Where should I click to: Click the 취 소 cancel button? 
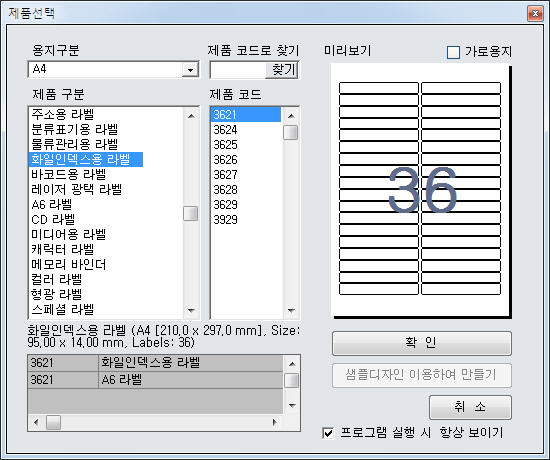click(470, 407)
